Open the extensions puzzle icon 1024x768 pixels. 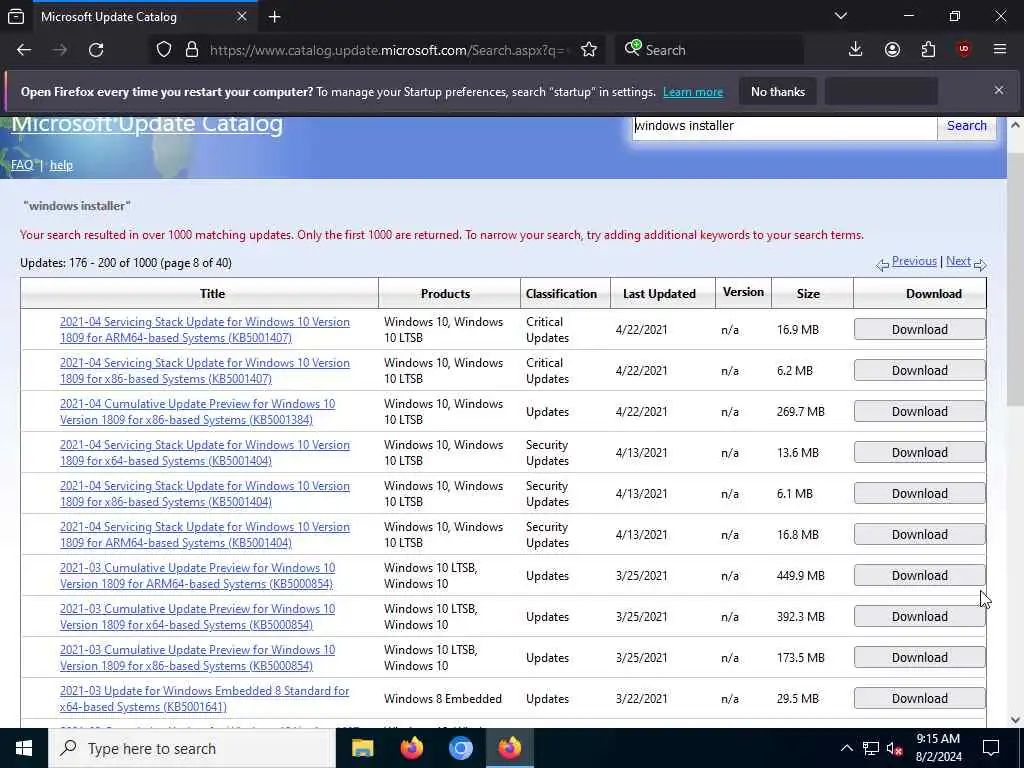(928, 50)
